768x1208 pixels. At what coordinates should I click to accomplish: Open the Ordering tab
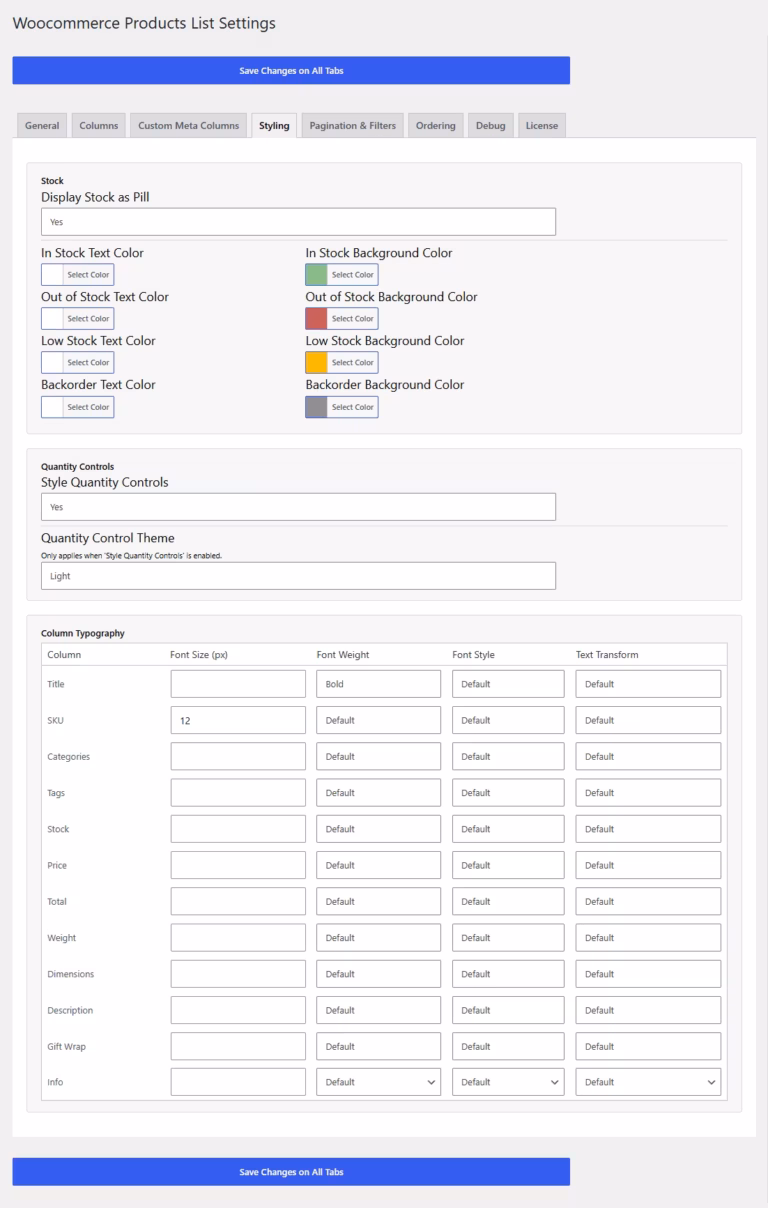coord(436,126)
